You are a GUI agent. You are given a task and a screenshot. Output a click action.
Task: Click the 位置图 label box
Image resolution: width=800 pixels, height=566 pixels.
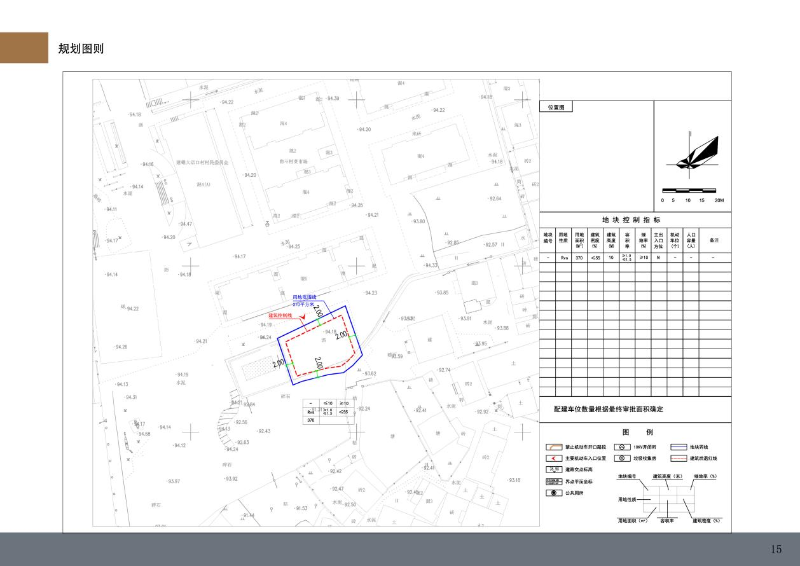556,106
